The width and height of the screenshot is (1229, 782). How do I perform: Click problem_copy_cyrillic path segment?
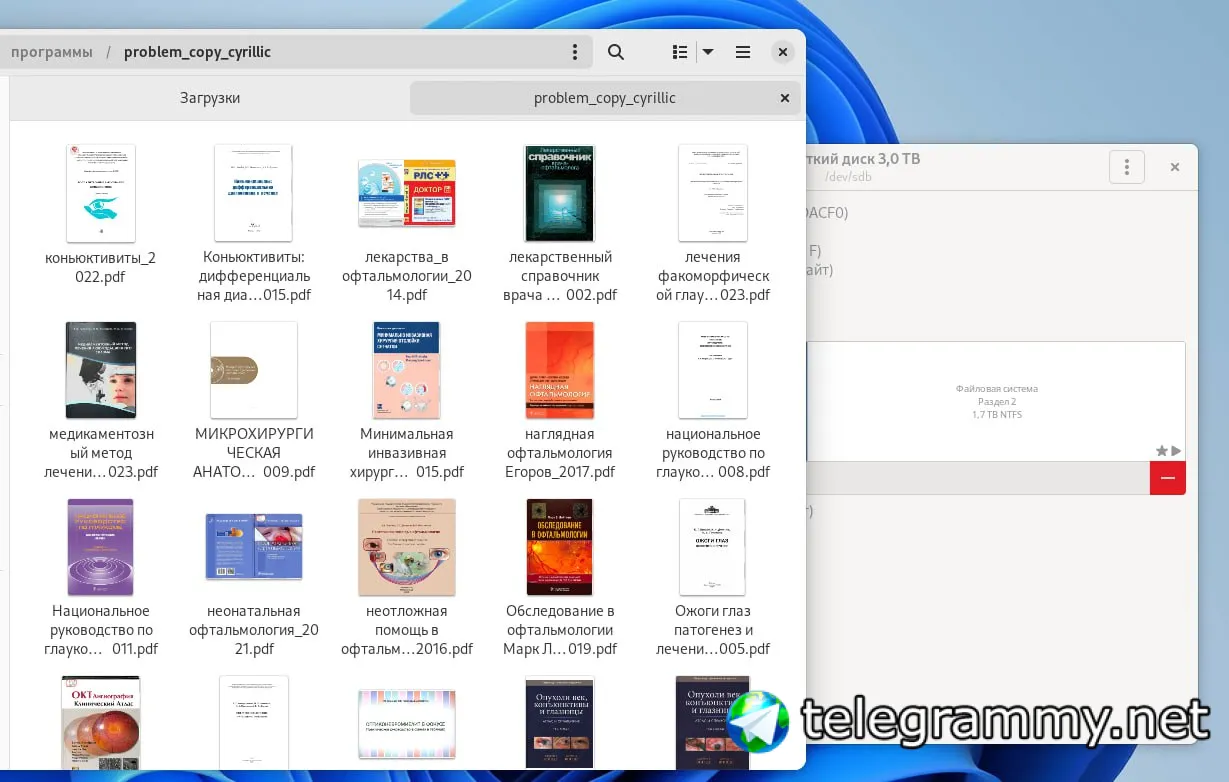pyautogui.click(x=197, y=52)
